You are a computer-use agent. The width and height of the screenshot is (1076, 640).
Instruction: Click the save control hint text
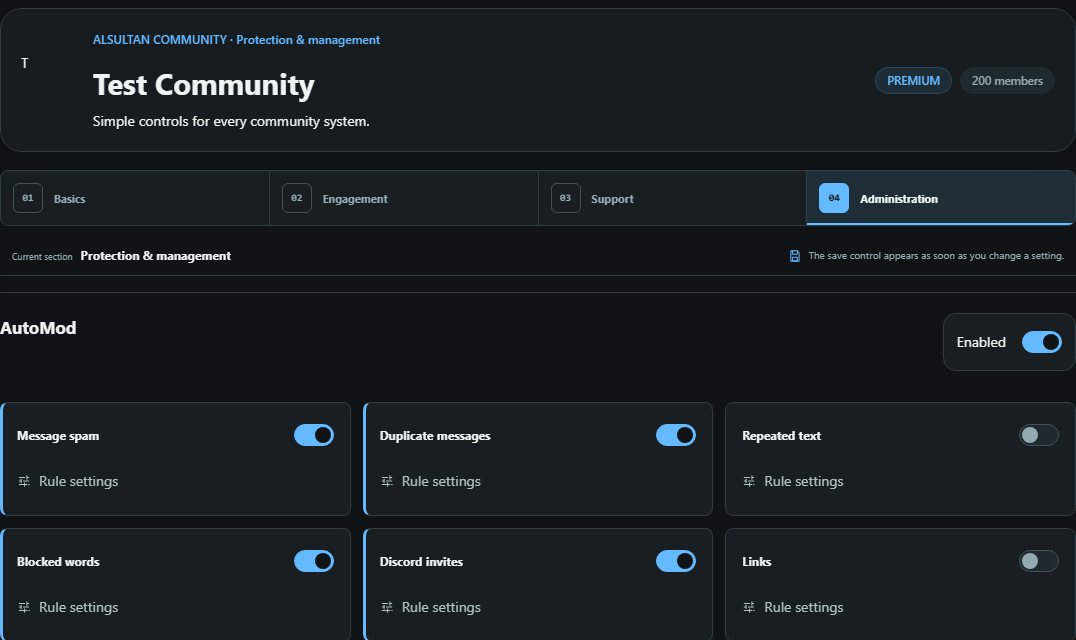pos(936,256)
